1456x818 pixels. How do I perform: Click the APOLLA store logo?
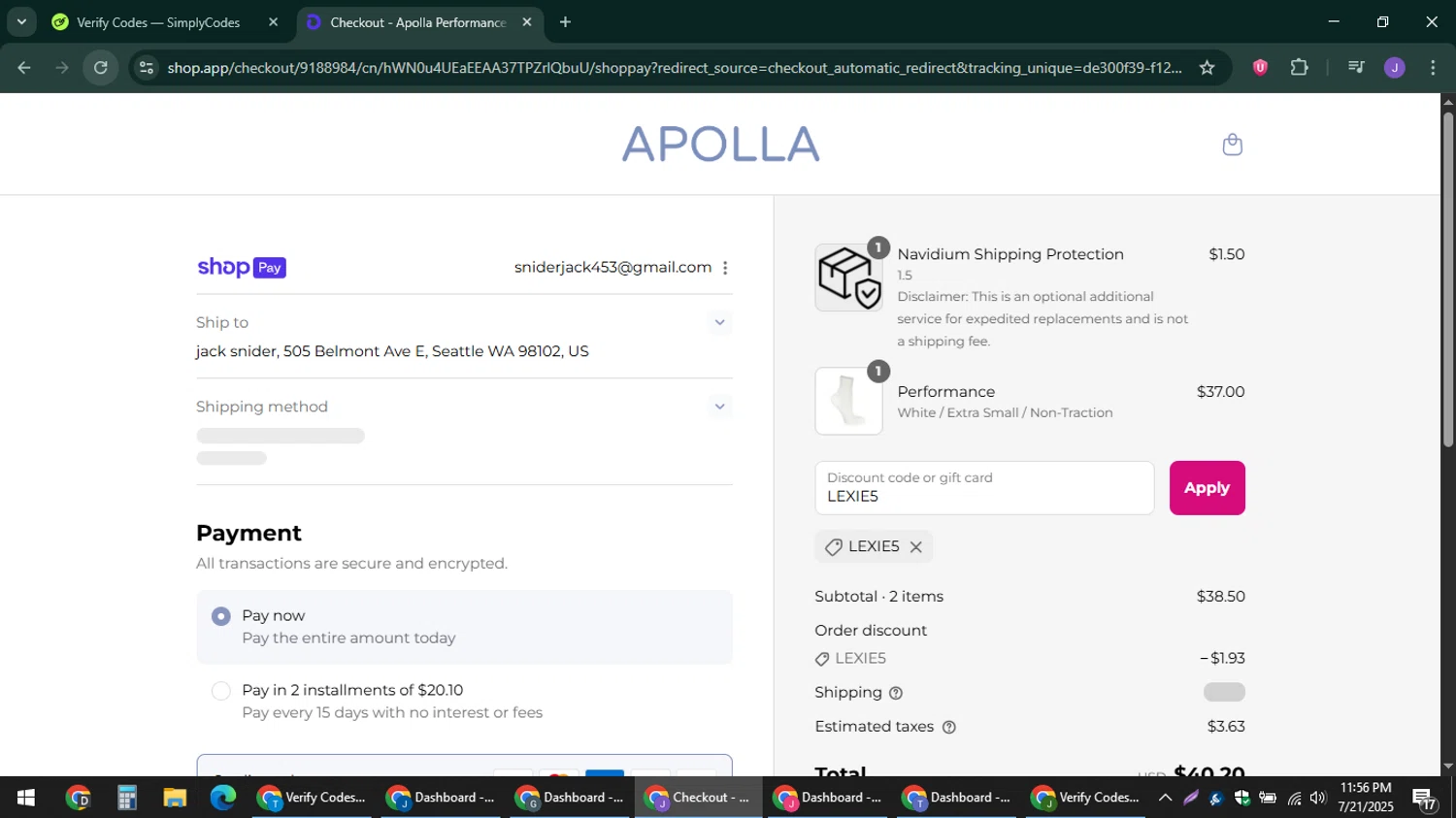coord(720,145)
